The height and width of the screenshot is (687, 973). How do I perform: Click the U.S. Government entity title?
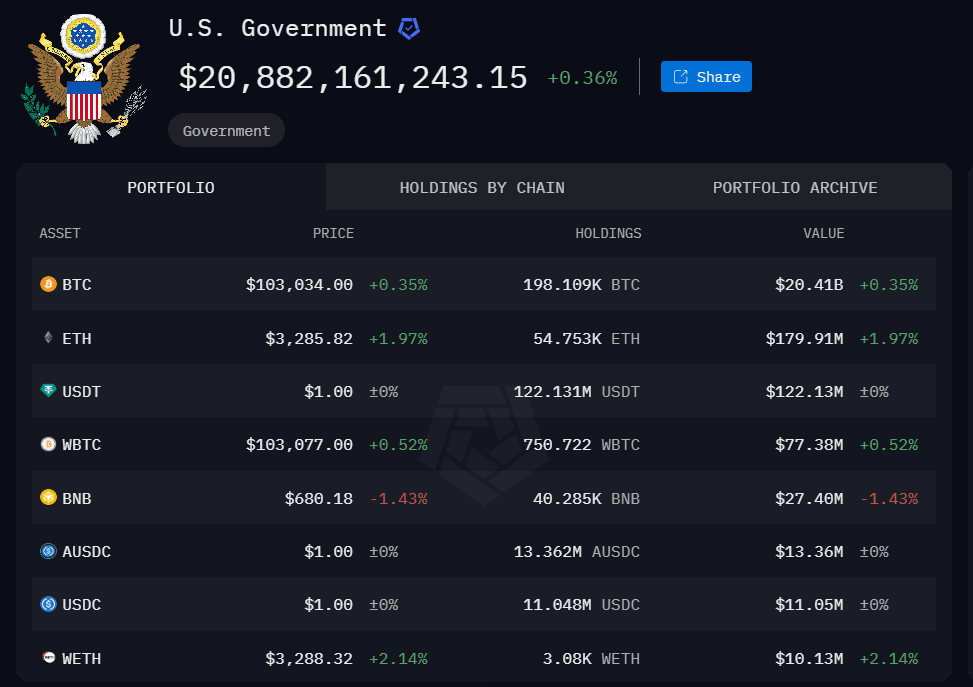click(x=277, y=28)
